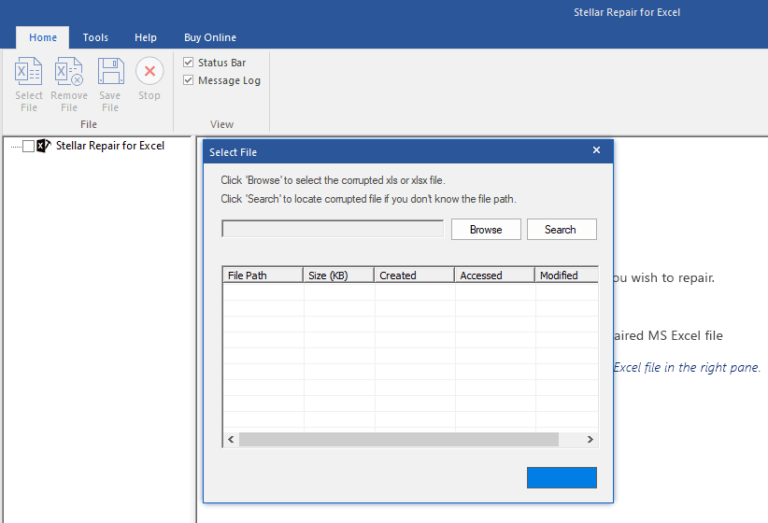The width and height of the screenshot is (768, 523).
Task: Open the Home ribbon tab
Action: click(x=43, y=37)
